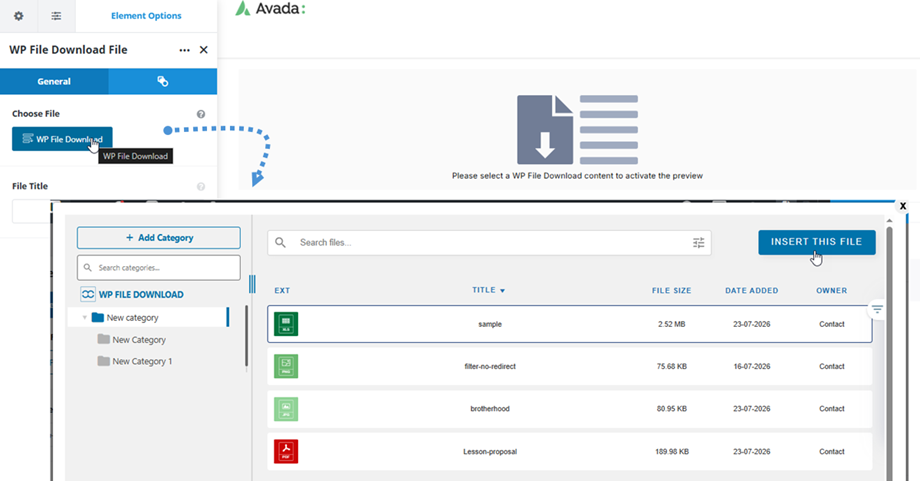Viewport: 920px width, 481px height.
Task: Open the column filter icon
Action: pos(877,309)
